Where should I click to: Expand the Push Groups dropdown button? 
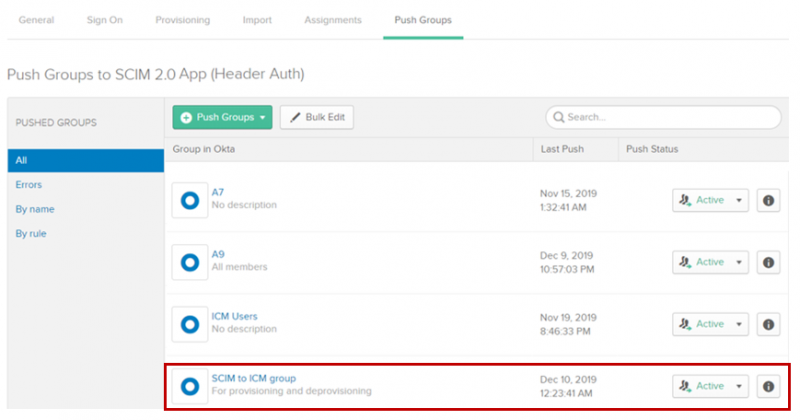[x=222, y=117]
